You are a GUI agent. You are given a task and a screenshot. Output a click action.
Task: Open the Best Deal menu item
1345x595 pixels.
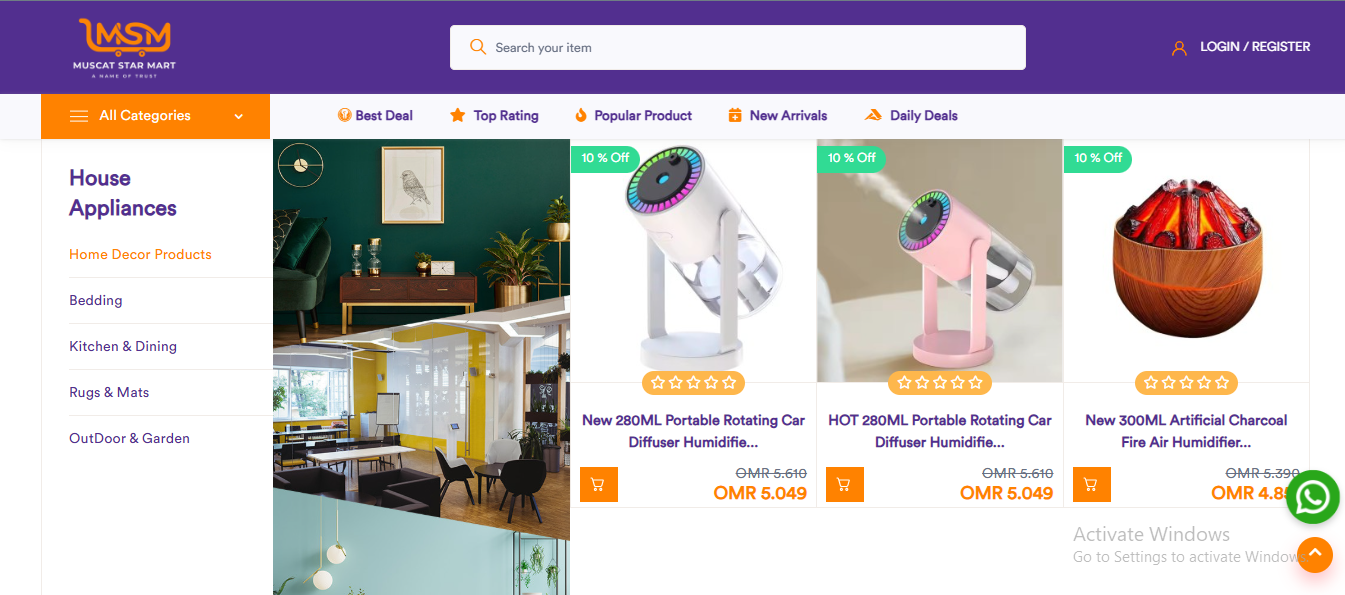[x=375, y=116]
